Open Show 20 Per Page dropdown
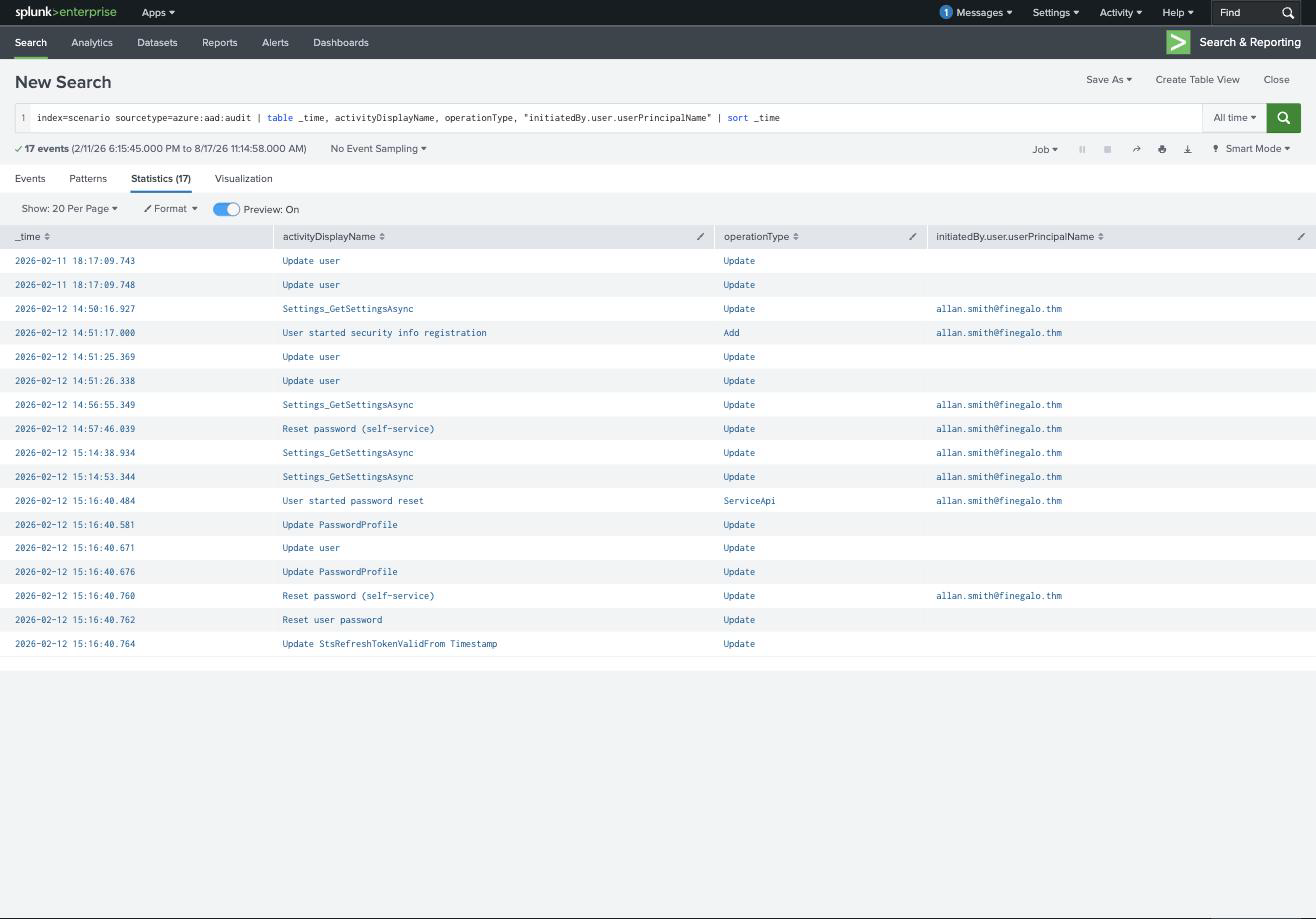 click(69, 209)
